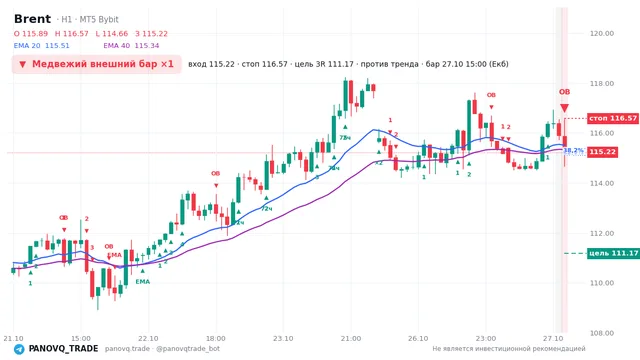Click the 118.00 price axis label

tap(602, 83)
